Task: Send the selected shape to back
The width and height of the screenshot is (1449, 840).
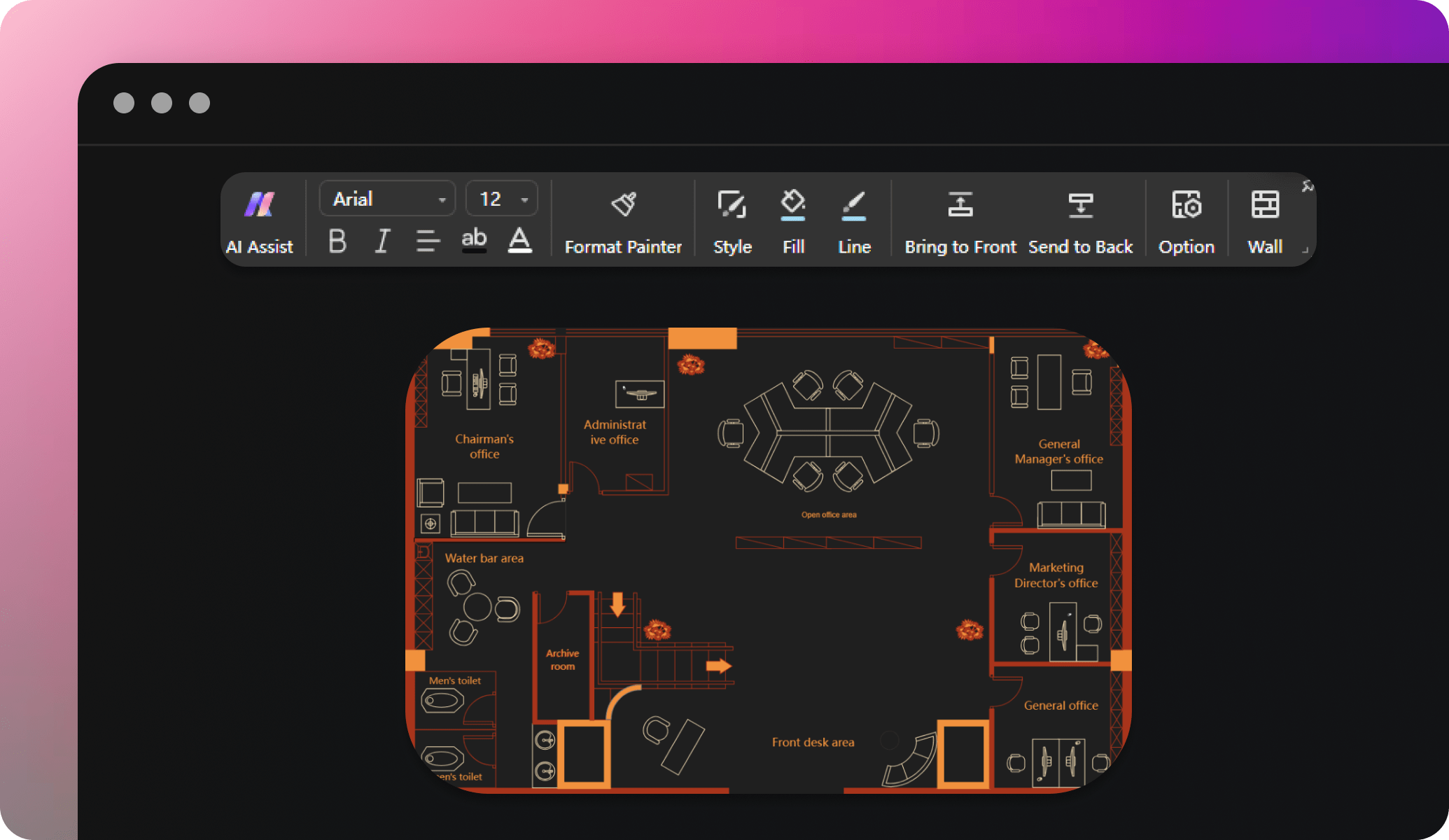Action: 1080,221
